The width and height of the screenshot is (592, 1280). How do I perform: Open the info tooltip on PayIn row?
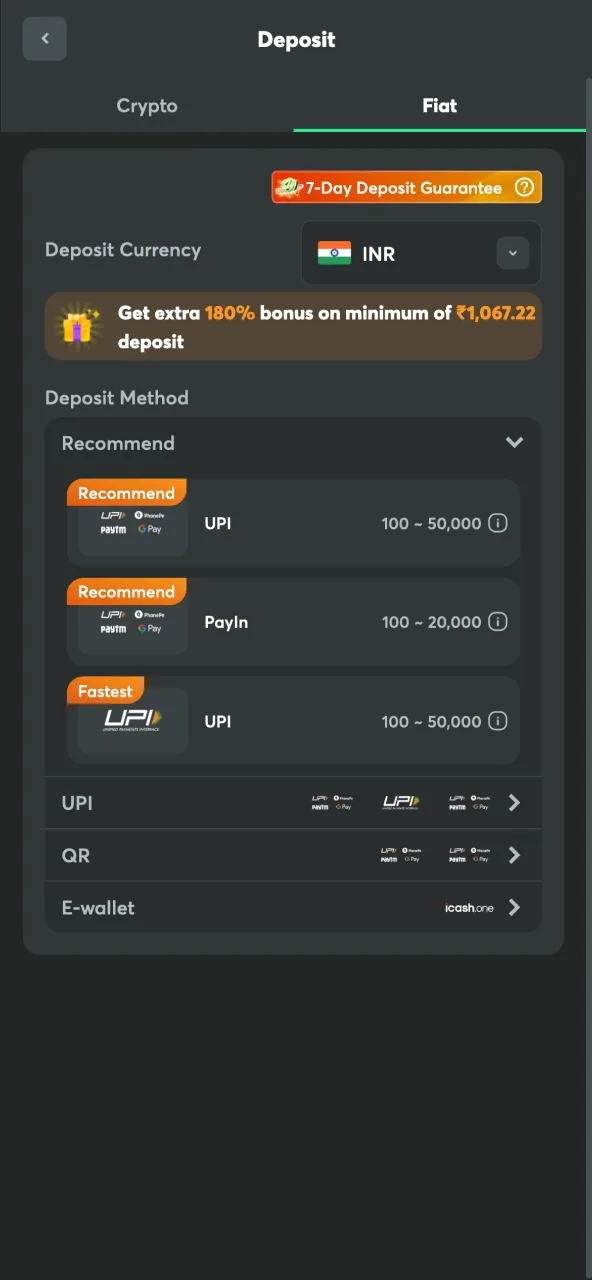coord(497,621)
